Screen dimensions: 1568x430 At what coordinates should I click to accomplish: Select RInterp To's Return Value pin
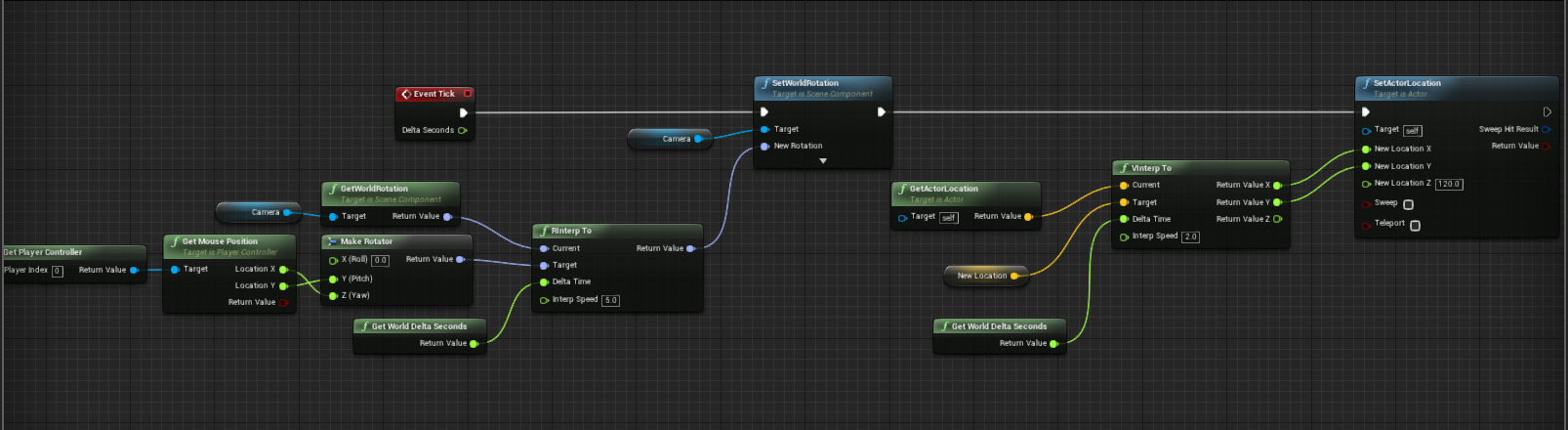click(x=690, y=248)
